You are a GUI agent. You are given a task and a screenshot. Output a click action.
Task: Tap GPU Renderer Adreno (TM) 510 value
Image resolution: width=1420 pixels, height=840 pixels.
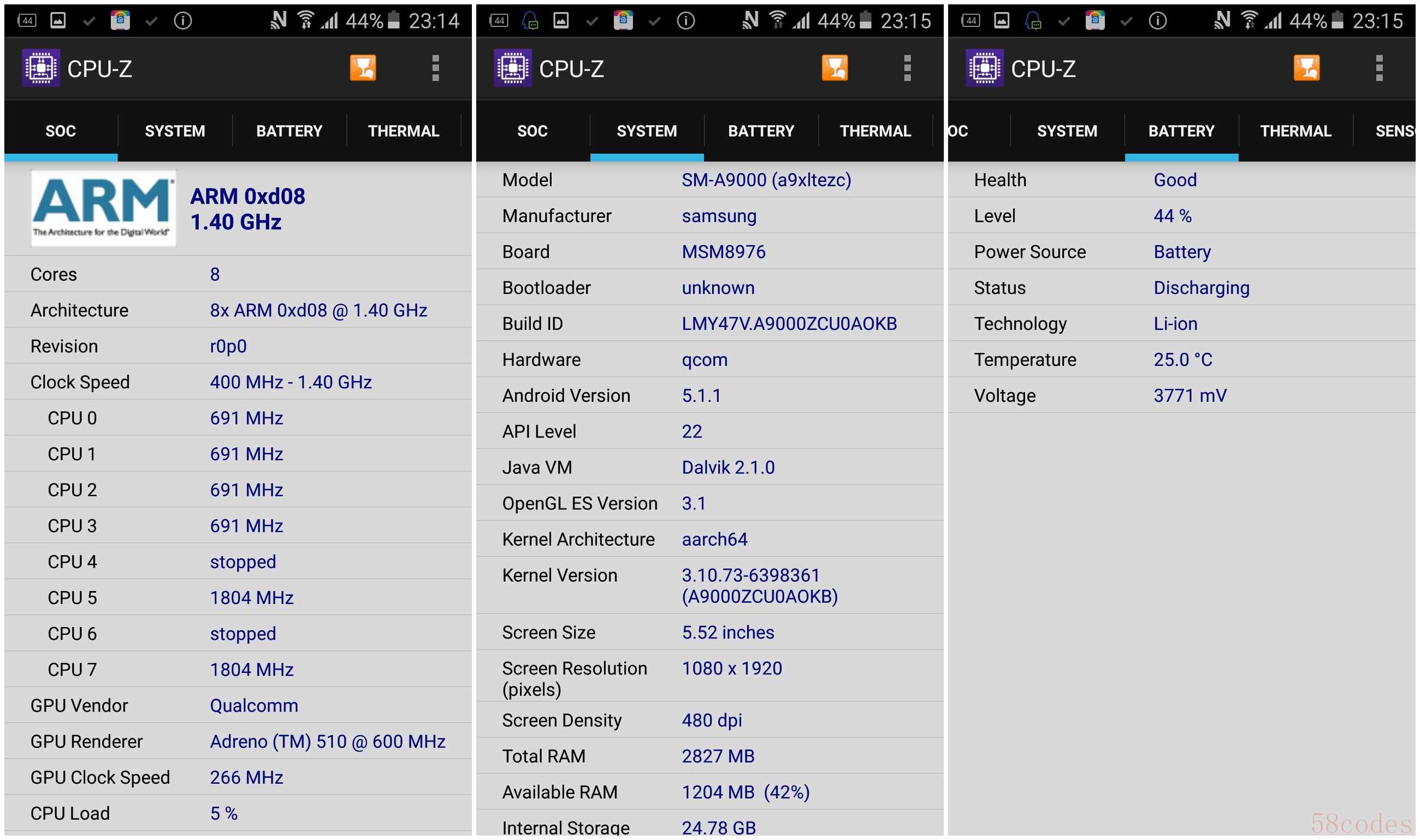328,742
